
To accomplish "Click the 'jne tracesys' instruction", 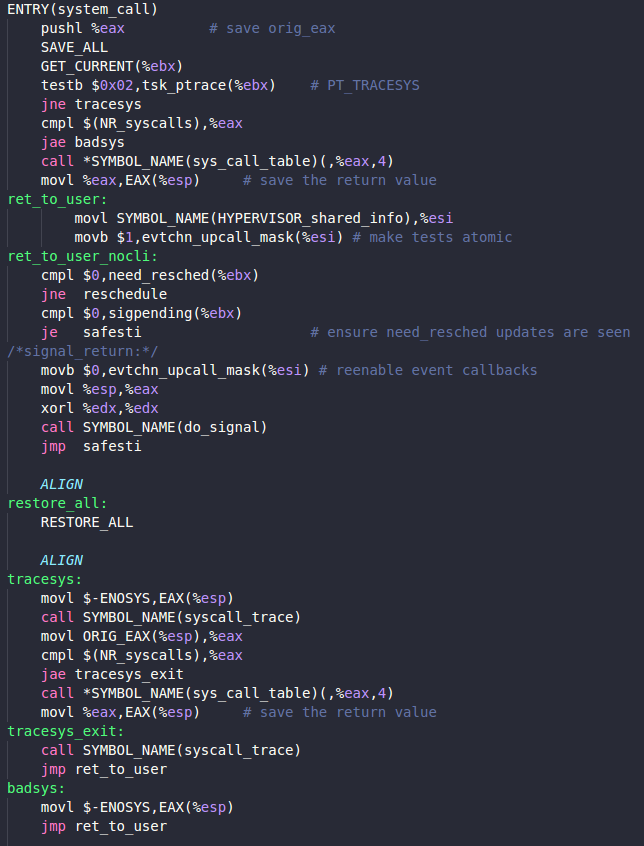I will click(91, 104).
